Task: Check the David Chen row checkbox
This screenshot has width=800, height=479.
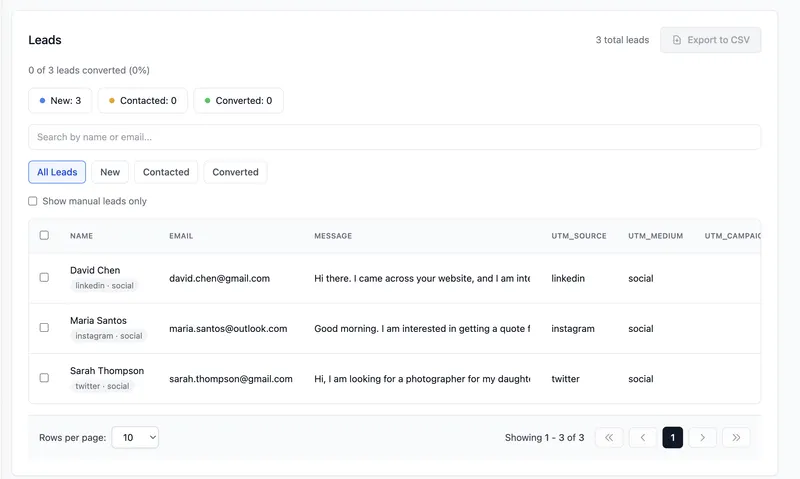Action: [x=44, y=277]
